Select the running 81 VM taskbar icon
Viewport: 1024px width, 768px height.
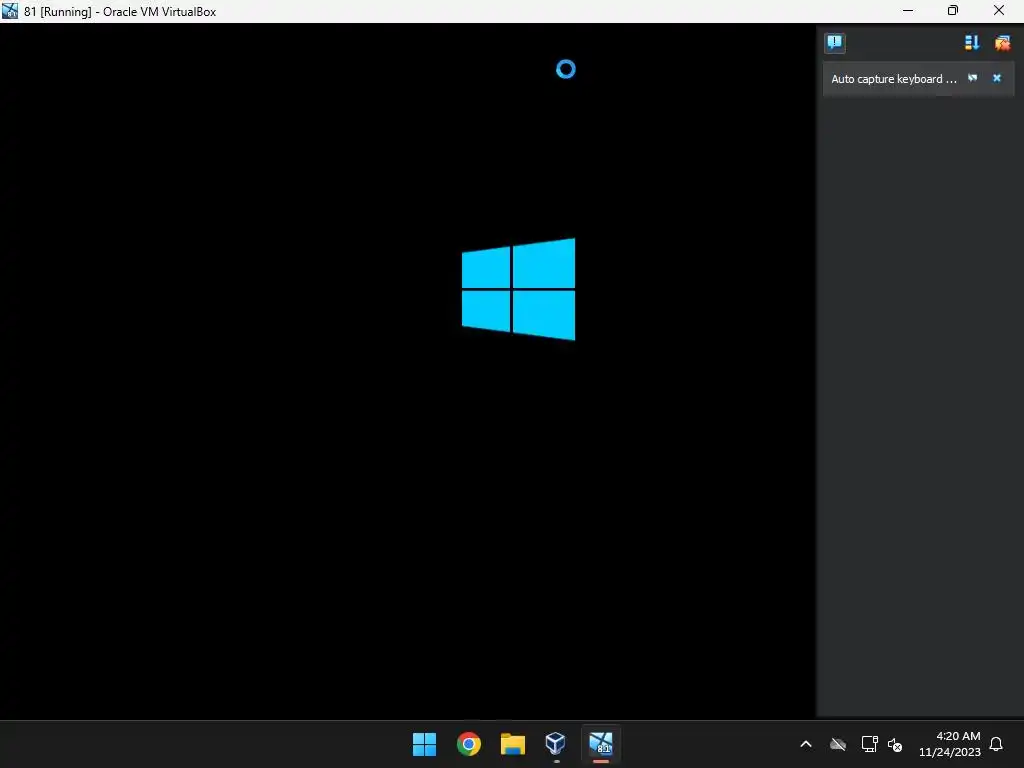coord(601,744)
